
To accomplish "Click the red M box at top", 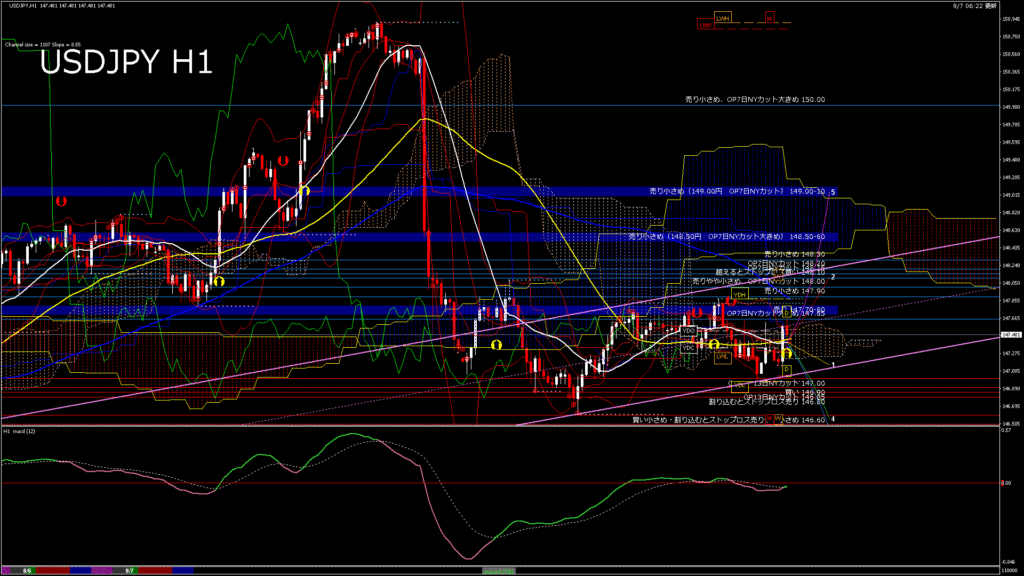I will click(769, 18).
